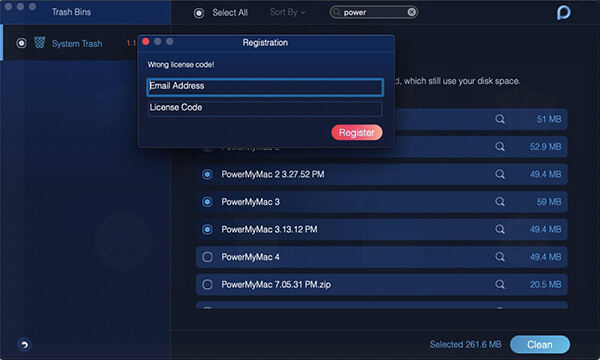Close the Registration dialog
The width and height of the screenshot is (600, 360).
(145, 41)
